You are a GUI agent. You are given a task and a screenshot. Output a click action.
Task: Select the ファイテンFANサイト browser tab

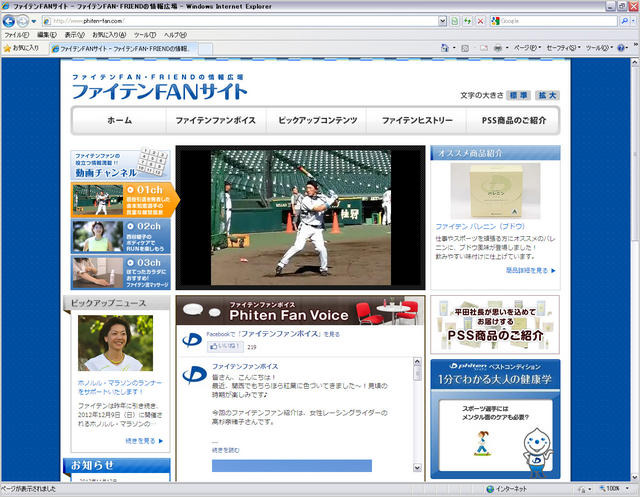pyautogui.click(x=123, y=49)
